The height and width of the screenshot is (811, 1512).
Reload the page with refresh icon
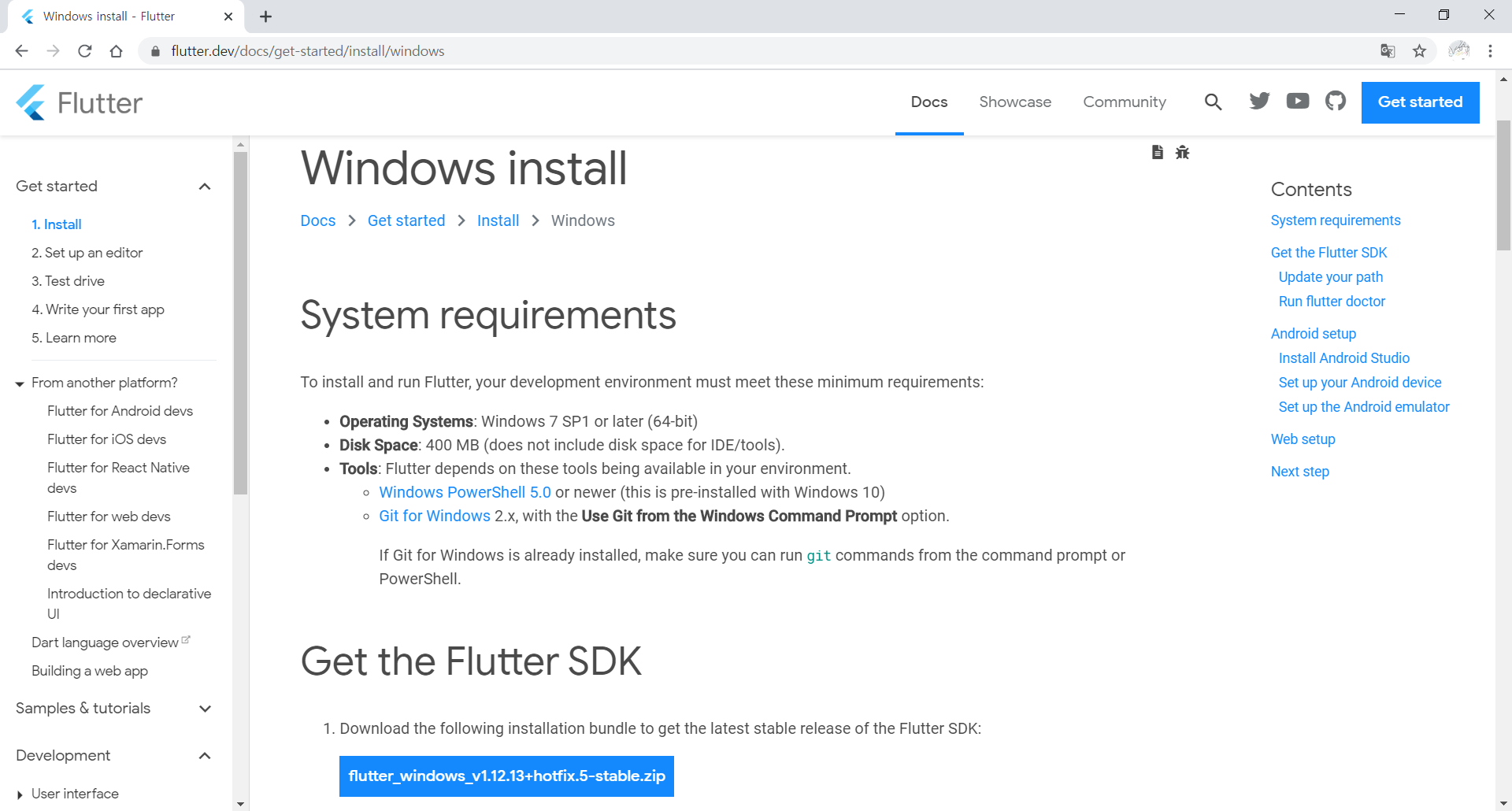(x=84, y=51)
